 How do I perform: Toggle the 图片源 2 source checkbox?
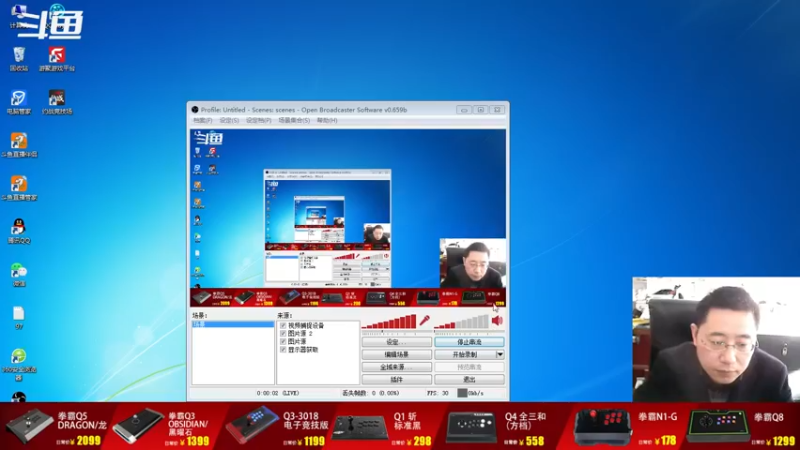[x=283, y=333]
